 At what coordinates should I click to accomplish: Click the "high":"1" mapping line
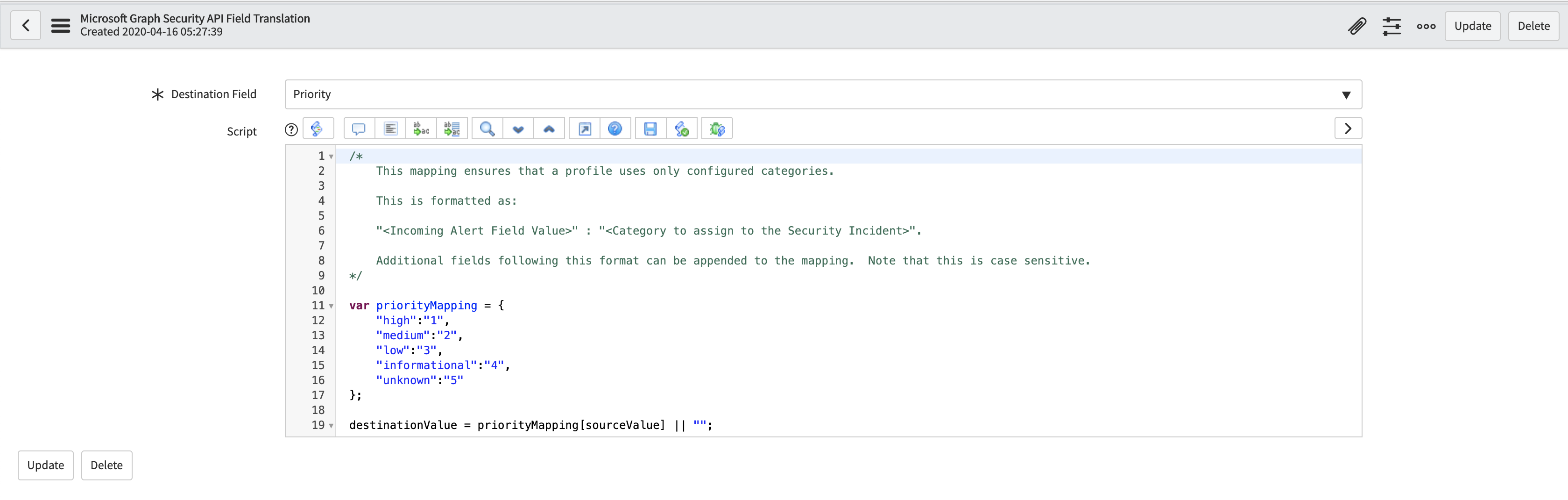coord(412,321)
